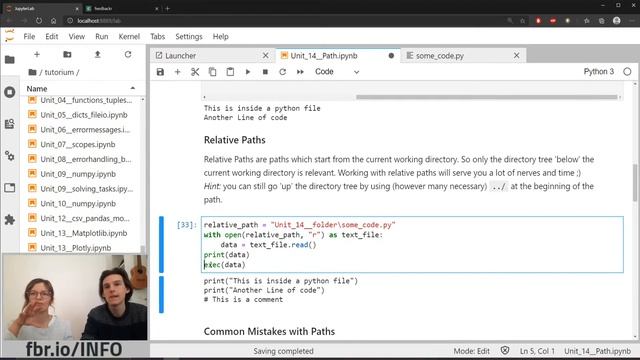Open the Commands palette sidebar icon
Image resolution: width=640 pixels, height=360 pixels.
pos(10,124)
